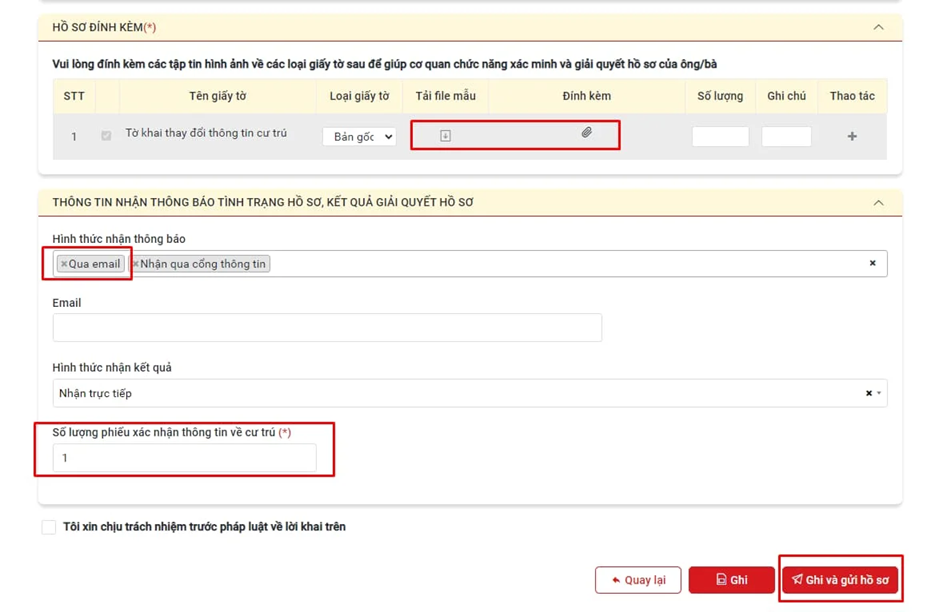Clear the 'Nhận trực tiếp' selection
Screen dimensions: 951x612
coord(869,393)
